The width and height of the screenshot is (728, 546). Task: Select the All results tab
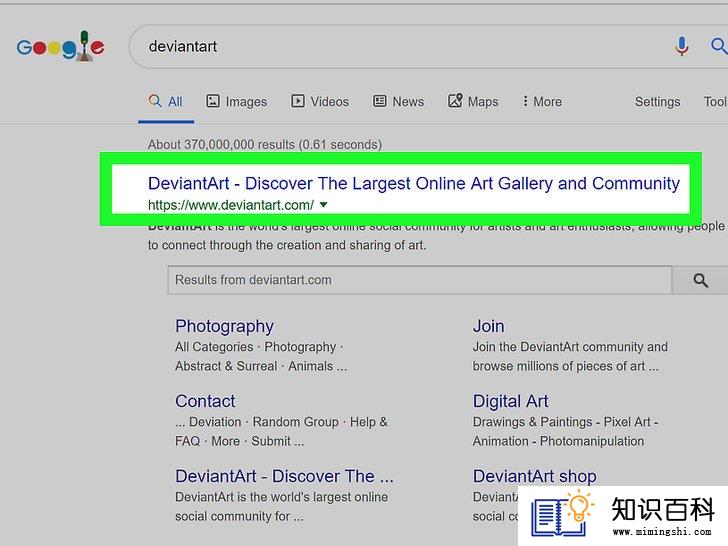[x=166, y=101]
